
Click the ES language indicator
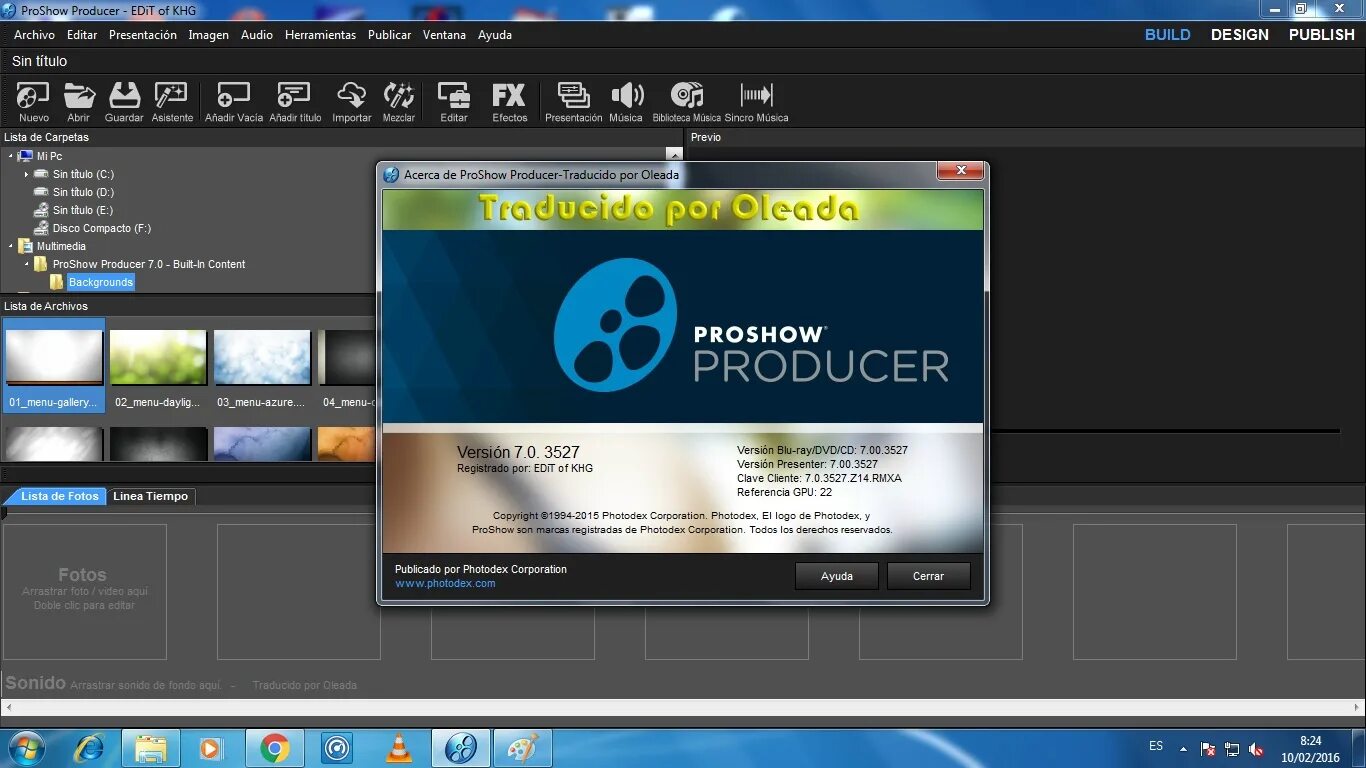[1156, 746]
